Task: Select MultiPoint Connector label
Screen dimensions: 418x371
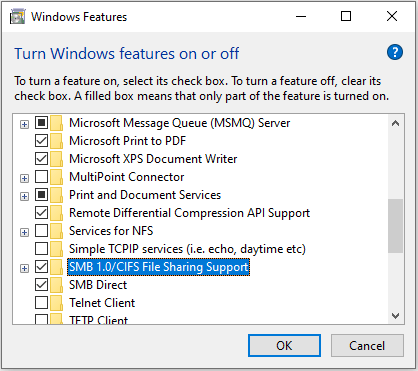Action: tap(126, 177)
